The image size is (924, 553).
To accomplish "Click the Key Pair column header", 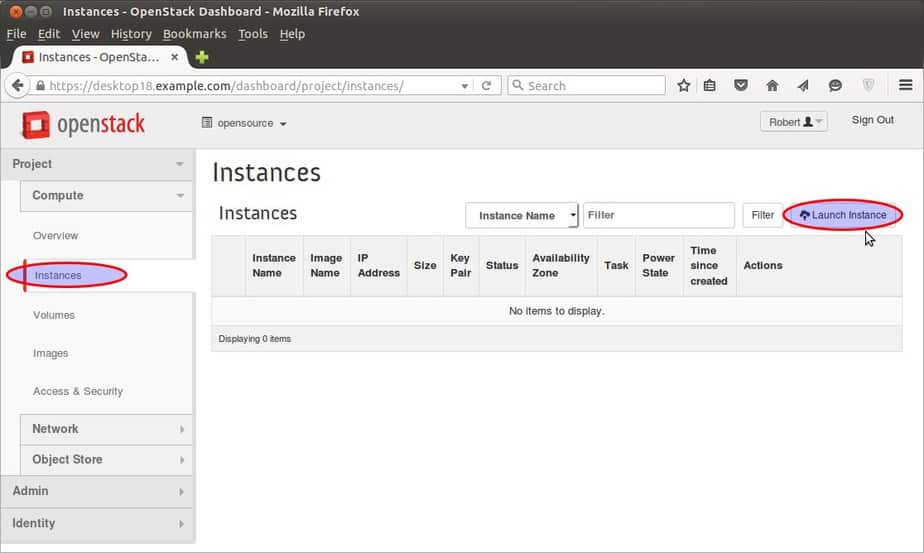I will point(460,266).
